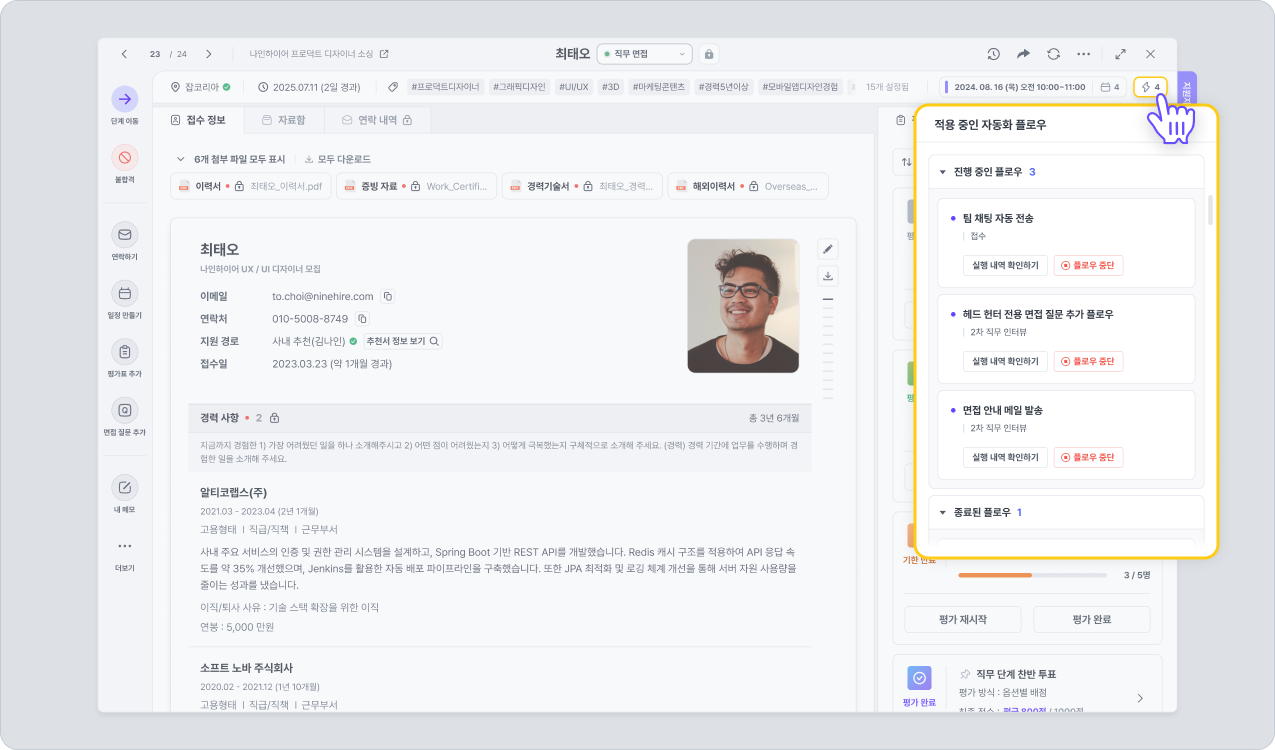
Task: Open the top bar more options icon
Action: [1083, 54]
